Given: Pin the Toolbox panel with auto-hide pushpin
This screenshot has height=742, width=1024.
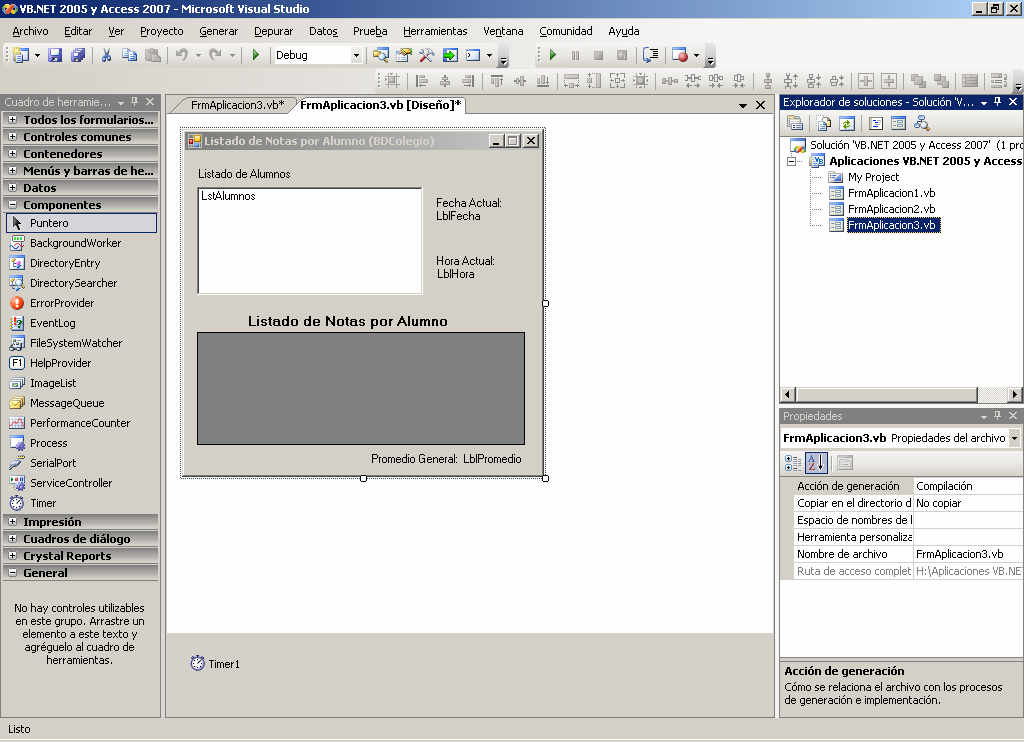Looking at the screenshot, I should (x=135, y=102).
